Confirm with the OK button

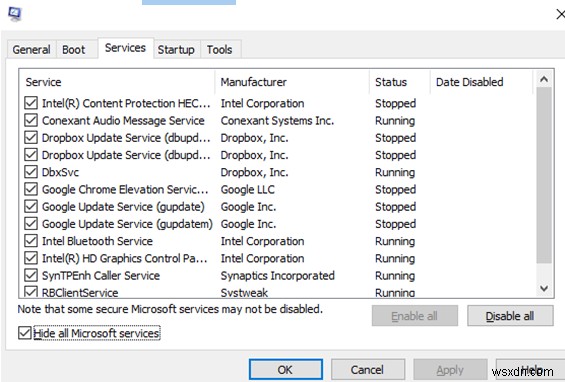[285, 370]
